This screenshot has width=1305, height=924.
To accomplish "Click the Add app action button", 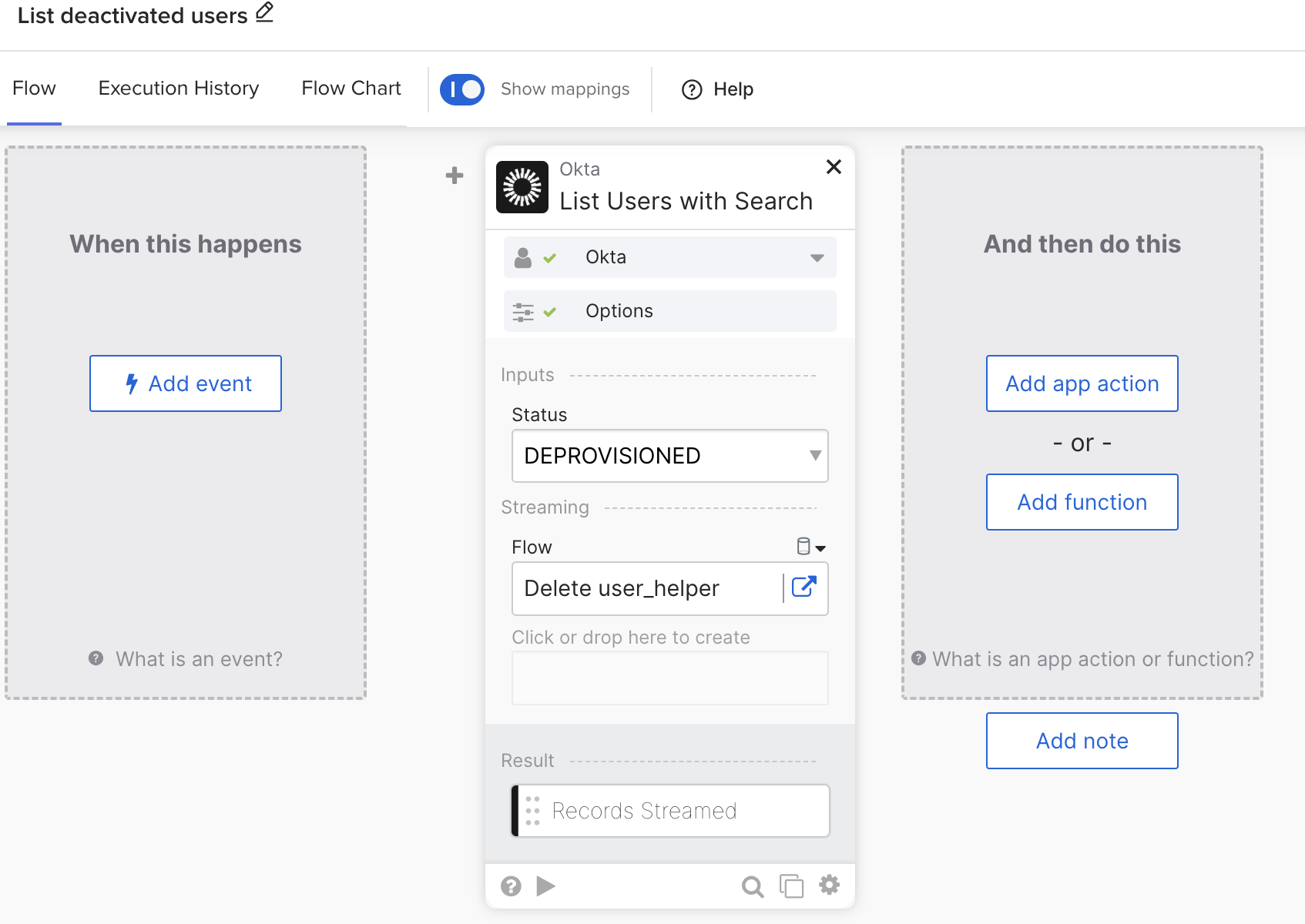I will coord(1082,383).
